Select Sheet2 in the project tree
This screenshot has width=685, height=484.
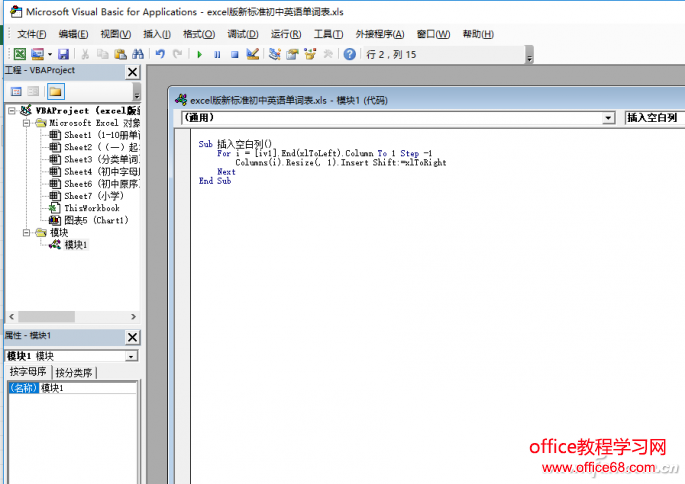pyautogui.click(x=94, y=147)
